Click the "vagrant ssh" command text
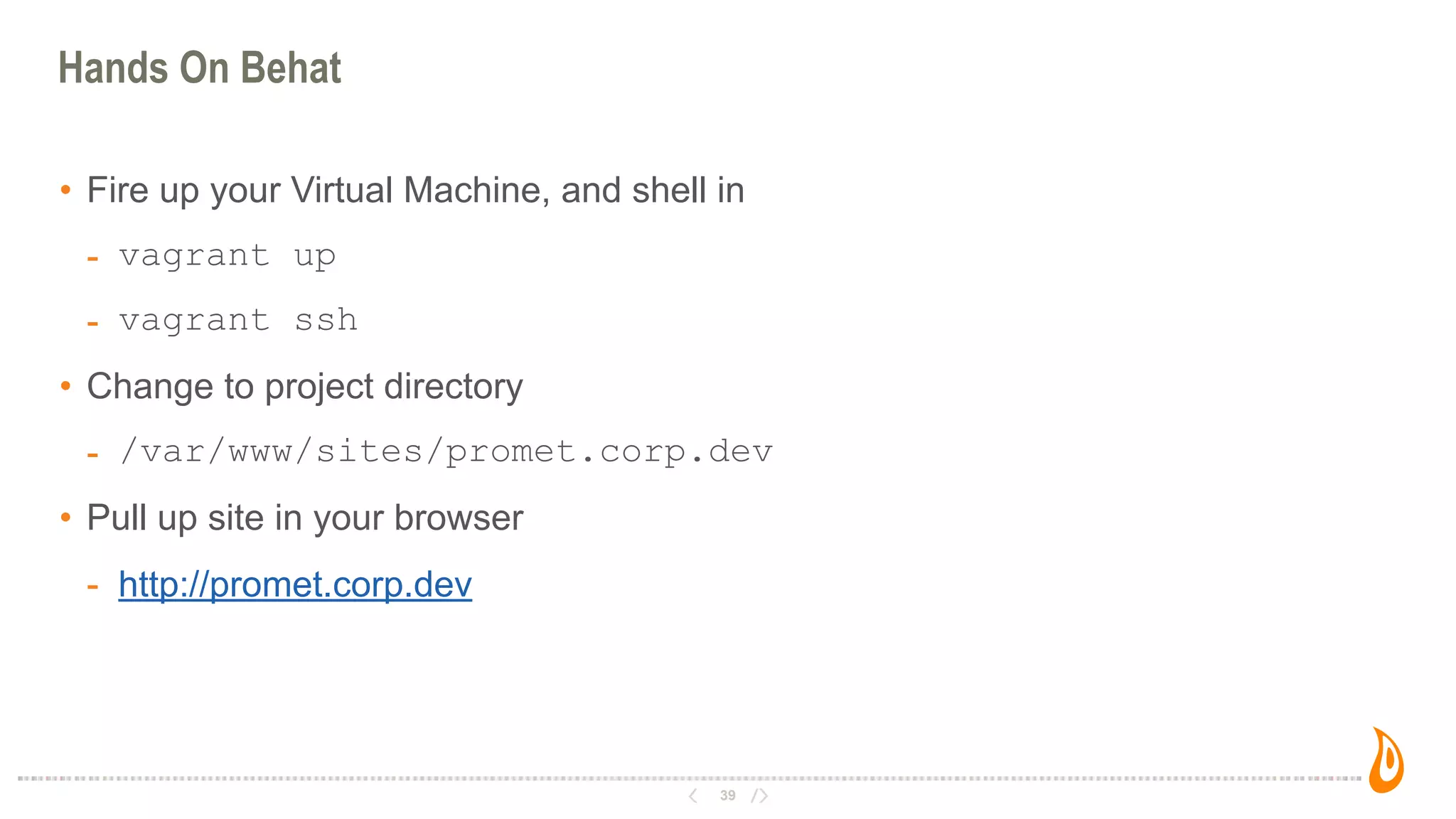The width and height of the screenshot is (1456, 819). 237,321
